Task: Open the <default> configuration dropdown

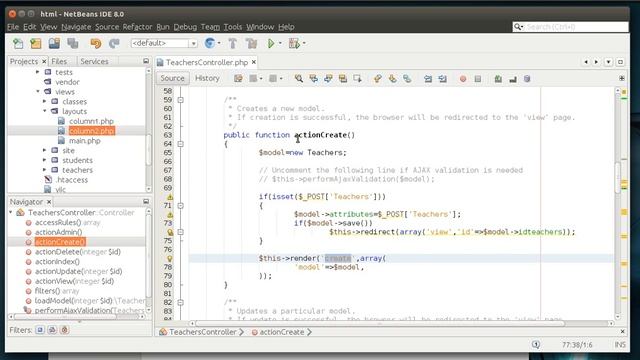Action: pyautogui.click(x=164, y=43)
